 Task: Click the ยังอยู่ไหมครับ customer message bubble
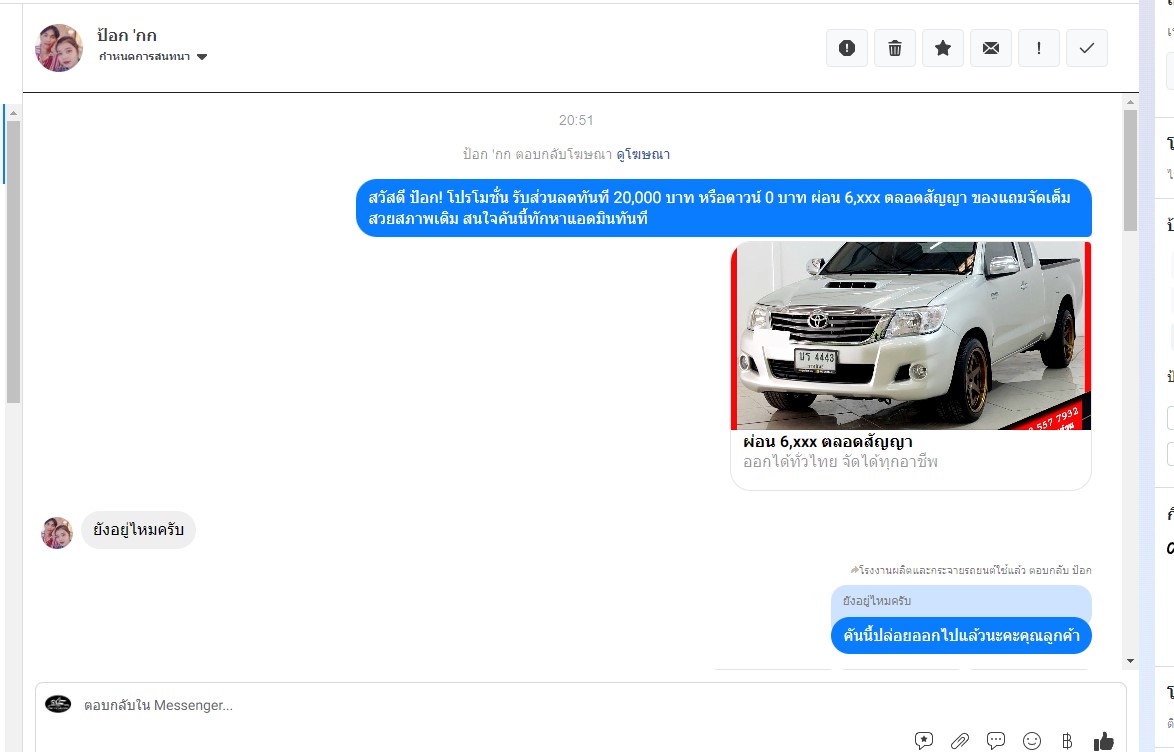(138, 530)
